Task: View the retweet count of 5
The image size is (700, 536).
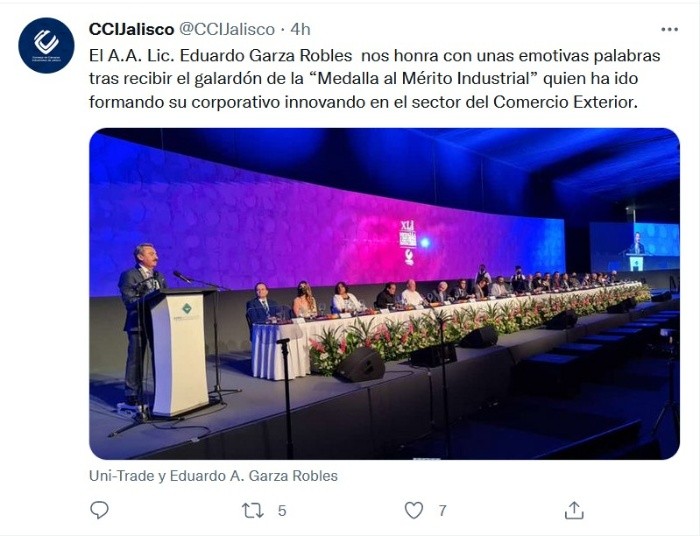Action: (x=282, y=510)
